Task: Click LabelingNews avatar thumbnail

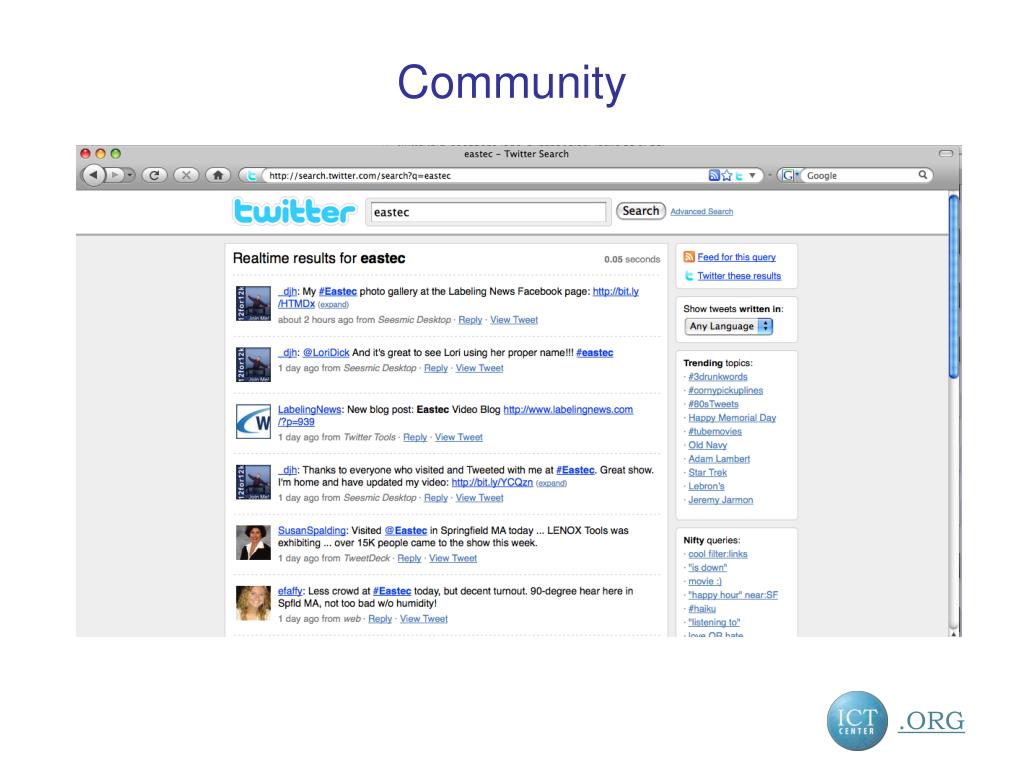Action: [x=253, y=421]
